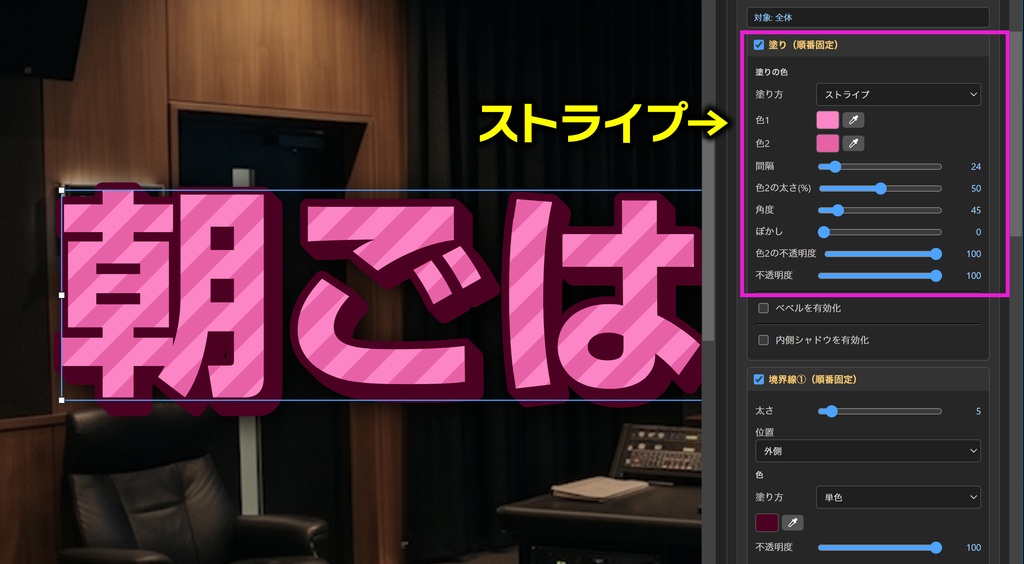Open the 塗り方 ストライプ dropdown
Image resolution: width=1024 pixels, height=564 pixels.
(x=898, y=95)
